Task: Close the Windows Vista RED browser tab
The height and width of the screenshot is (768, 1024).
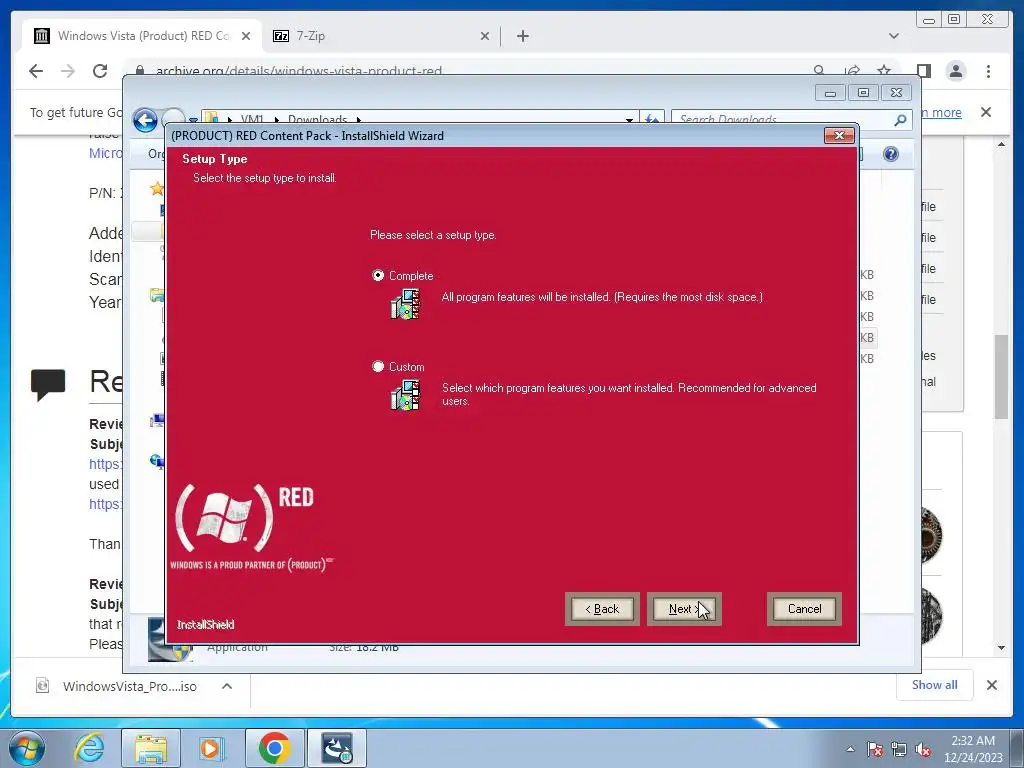Action: tap(246, 36)
